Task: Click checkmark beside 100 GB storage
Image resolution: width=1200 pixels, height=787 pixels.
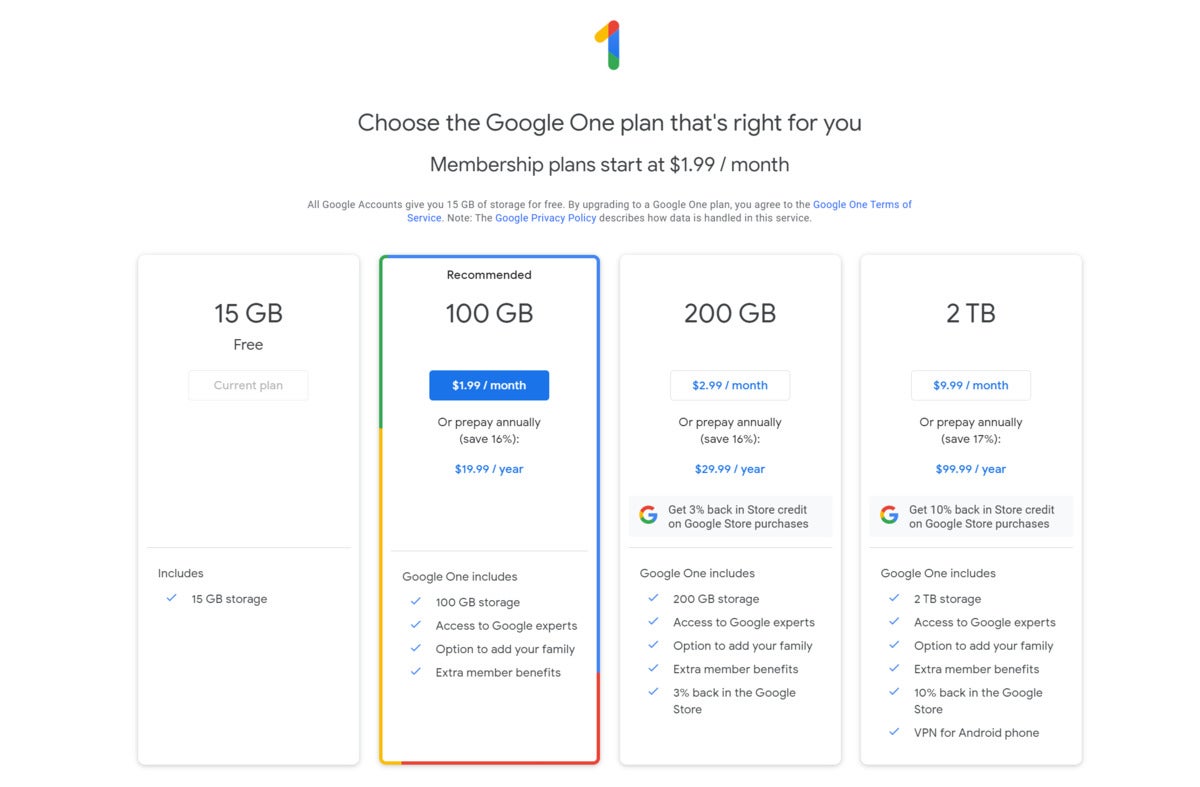Action: (x=415, y=601)
